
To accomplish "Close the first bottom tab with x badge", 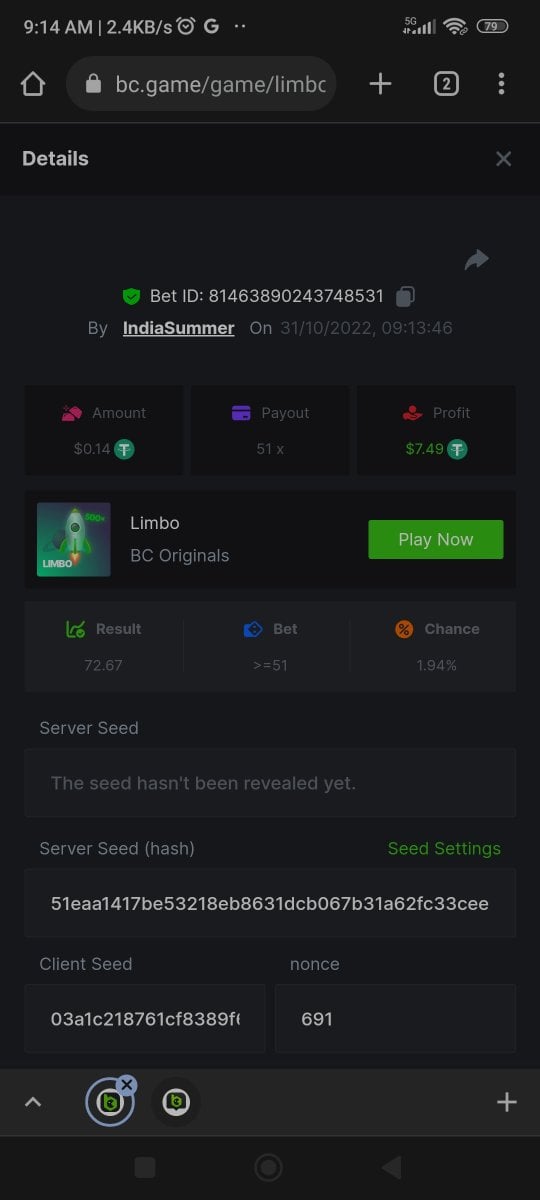I will pos(126,1084).
